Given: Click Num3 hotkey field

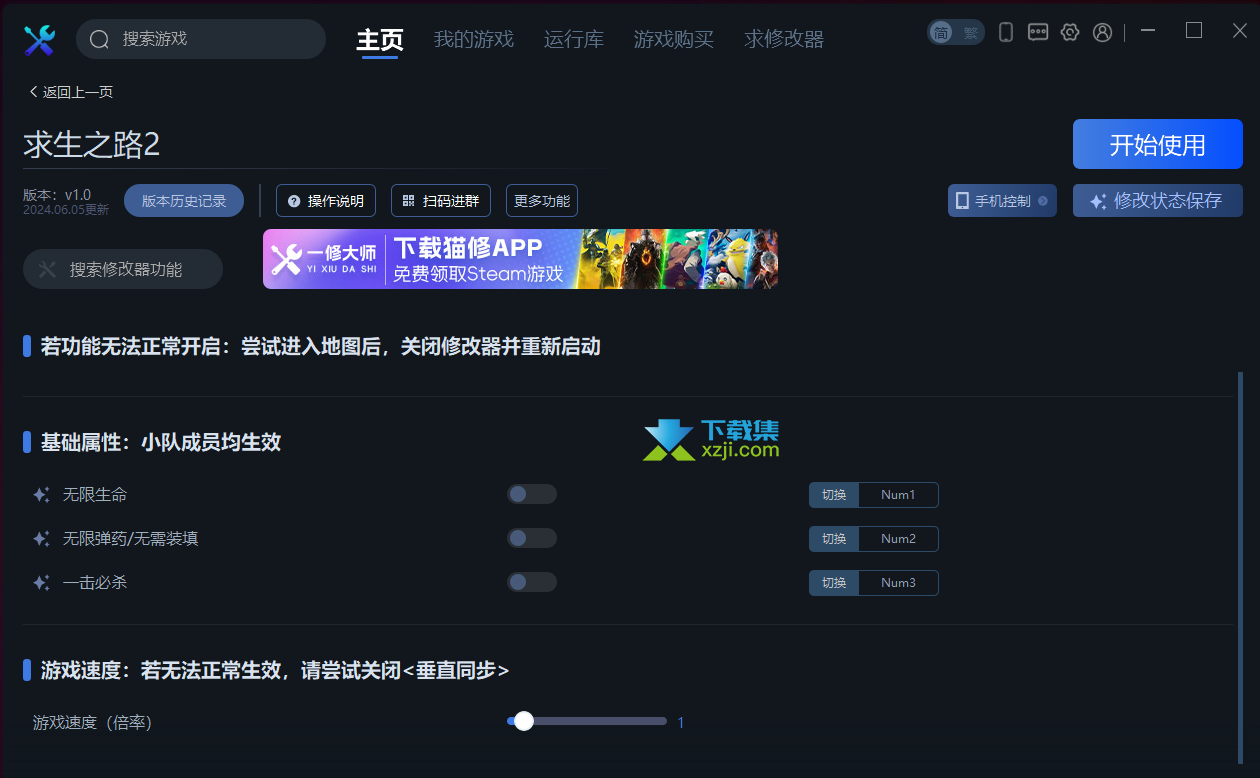Looking at the screenshot, I should click(898, 583).
